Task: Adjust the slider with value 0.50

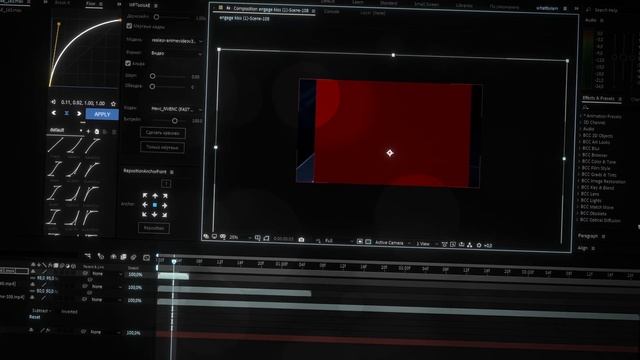Action: (x=152, y=76)
